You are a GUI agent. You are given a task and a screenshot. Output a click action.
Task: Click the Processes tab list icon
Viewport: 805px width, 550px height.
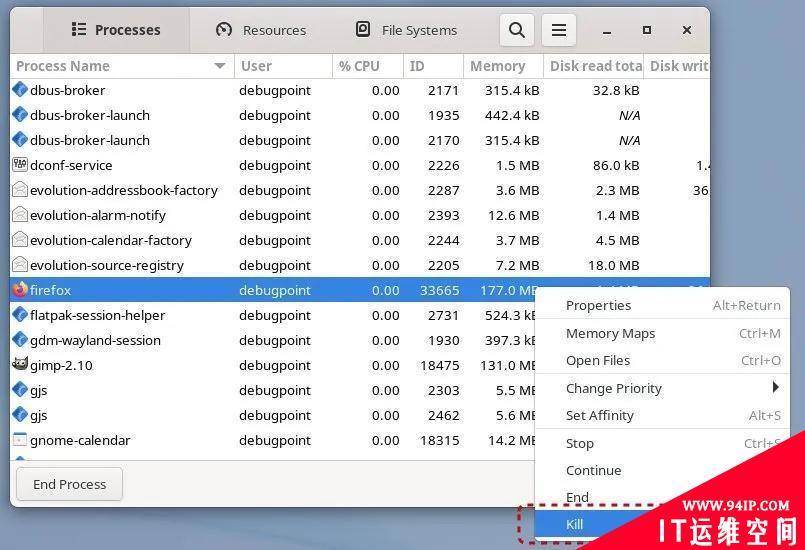79,29
